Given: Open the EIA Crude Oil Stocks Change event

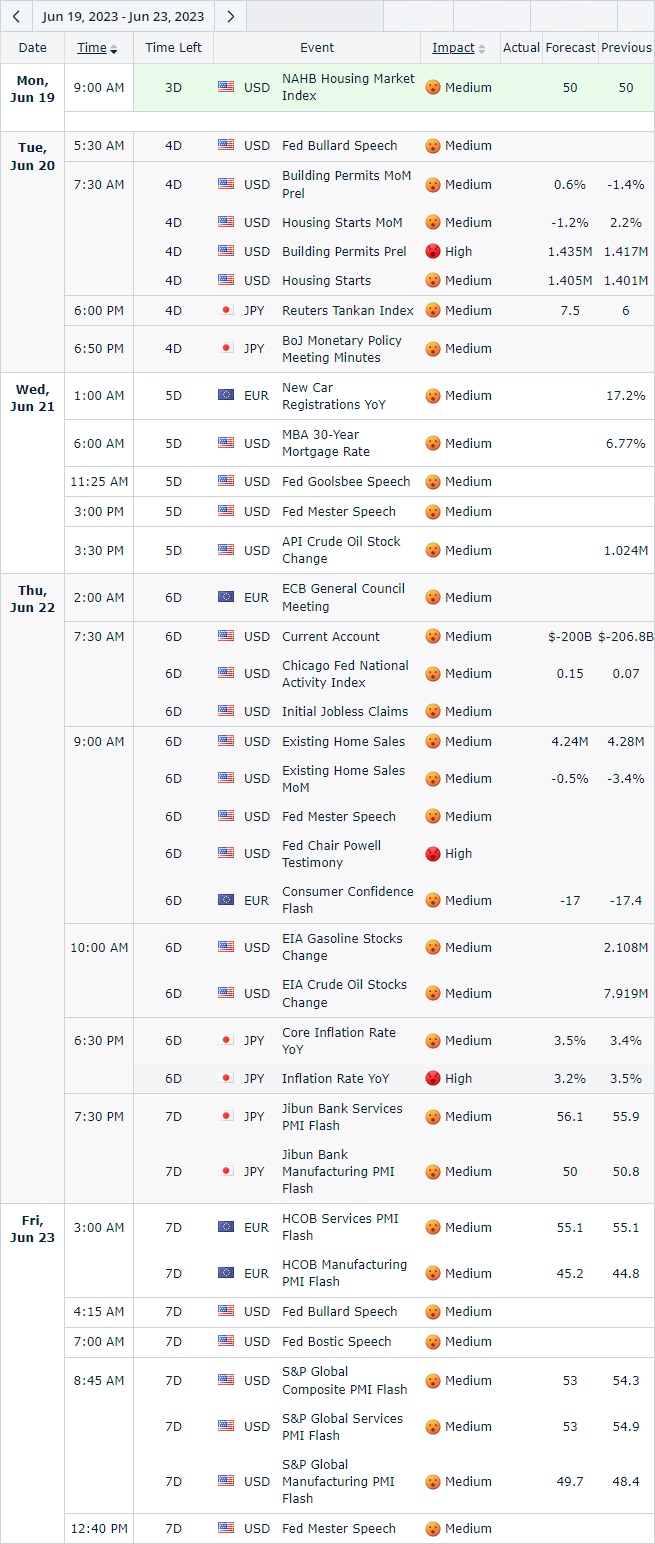Looking at the screenshot, I should (344, 993).
